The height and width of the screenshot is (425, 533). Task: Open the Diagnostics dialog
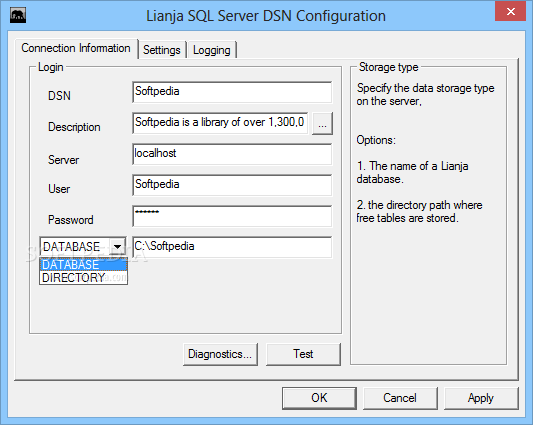click(220, 354)
